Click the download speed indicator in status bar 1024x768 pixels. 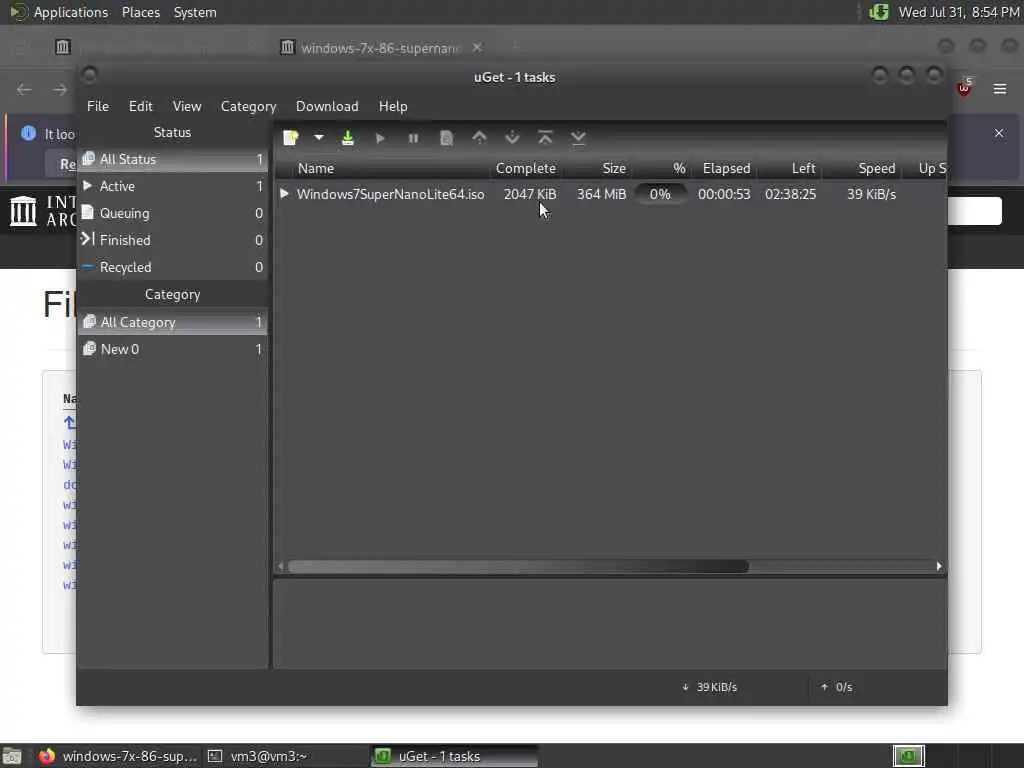point(710,687)
